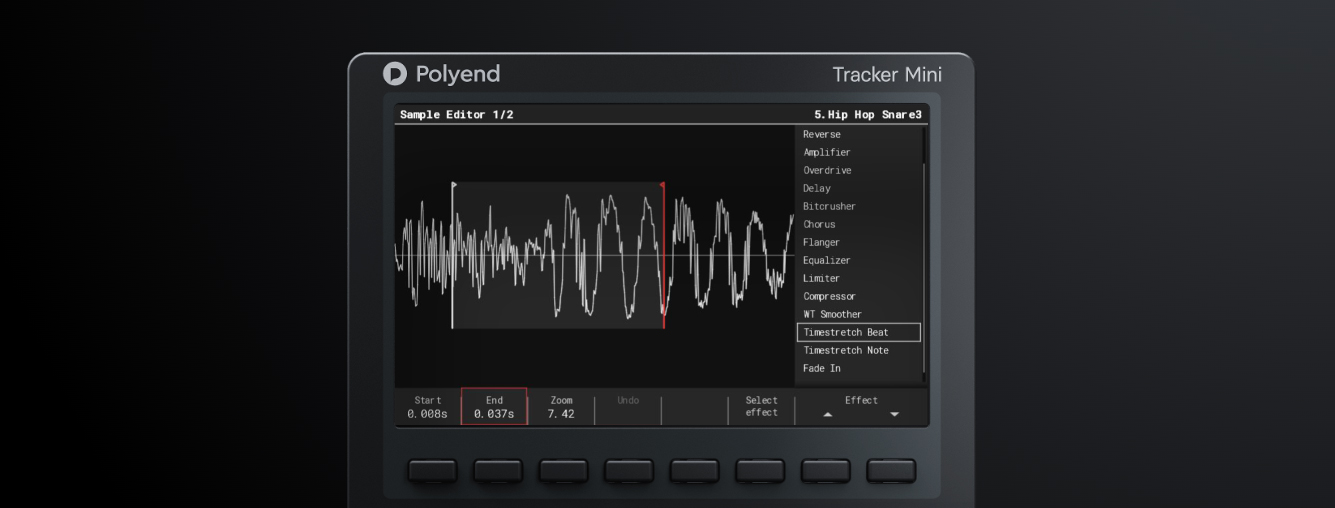Select the Timestretch Note effect
The image size is (1335, 508).
click(846, 350)
